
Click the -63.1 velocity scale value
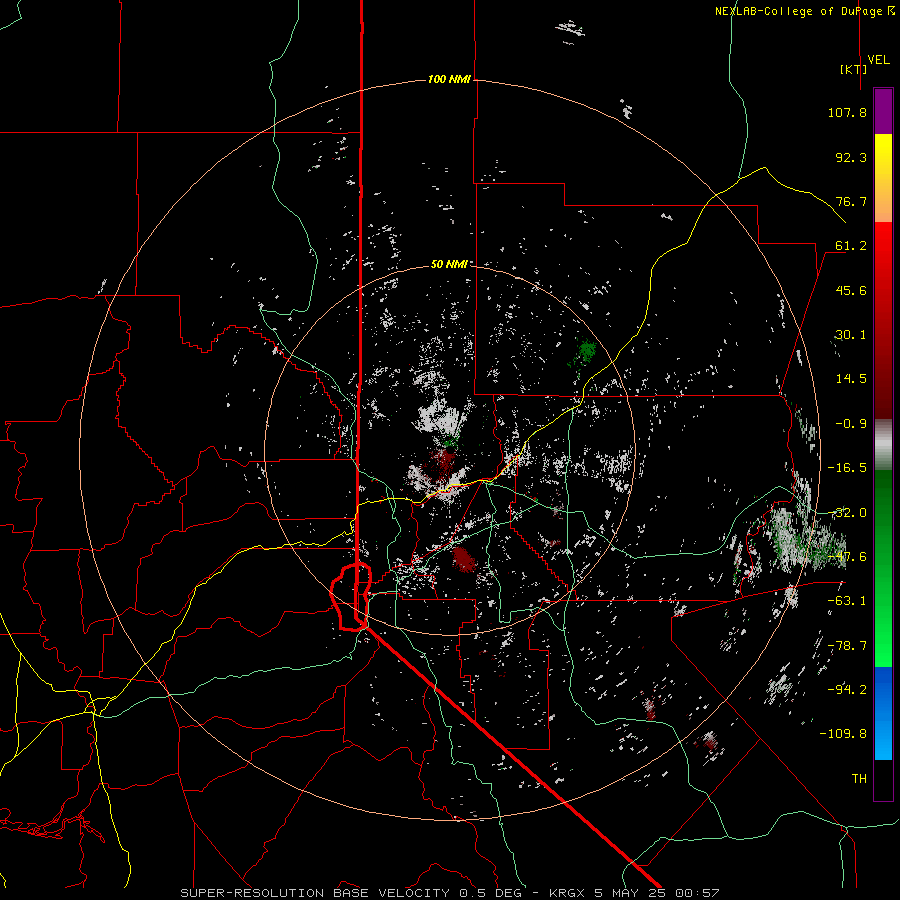(x=847, y=601)
